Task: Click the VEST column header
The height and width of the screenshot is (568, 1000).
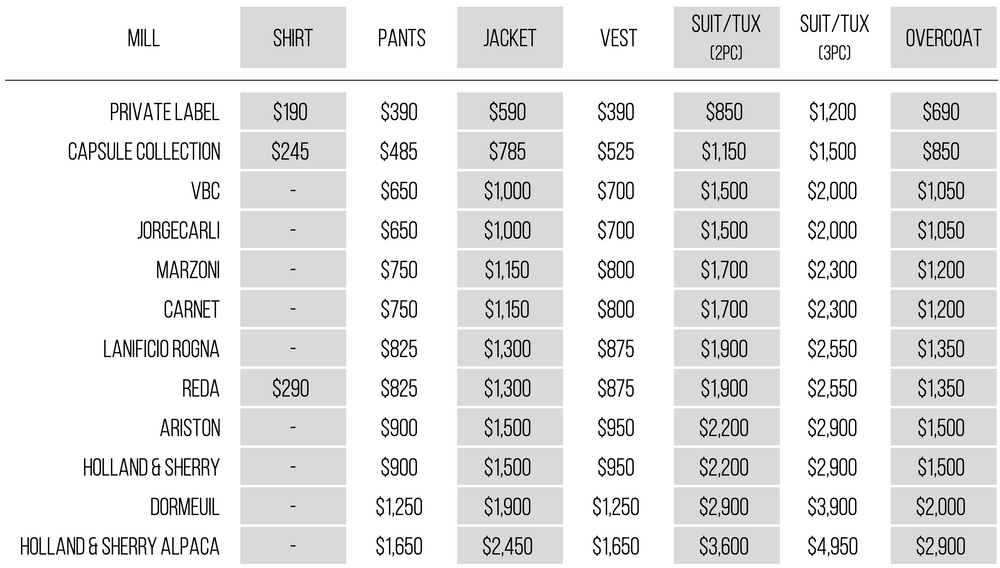Action: pos(618,39)
